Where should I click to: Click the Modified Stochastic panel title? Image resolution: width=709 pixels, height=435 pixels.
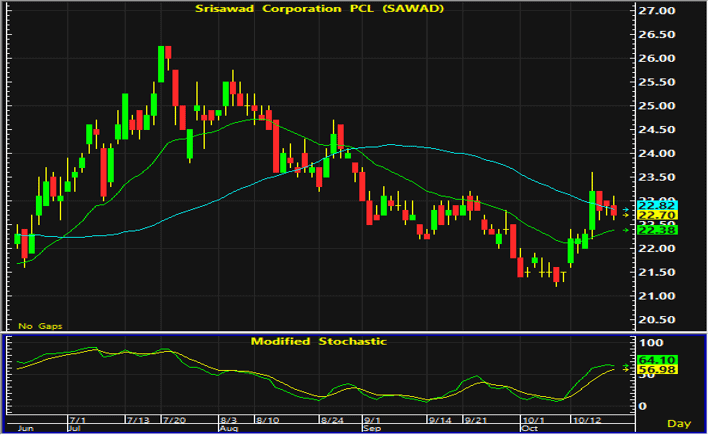coord(319,341)
